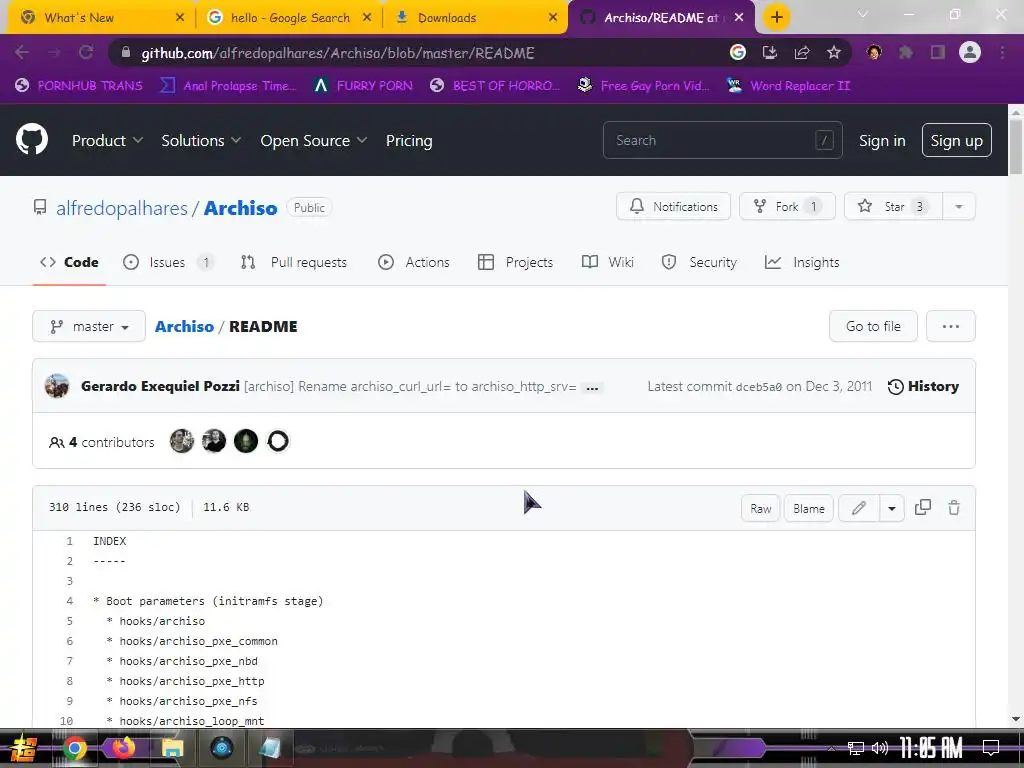Click the Go to file button
Viewport: 1024px width, 768px height.
[873, 326]
